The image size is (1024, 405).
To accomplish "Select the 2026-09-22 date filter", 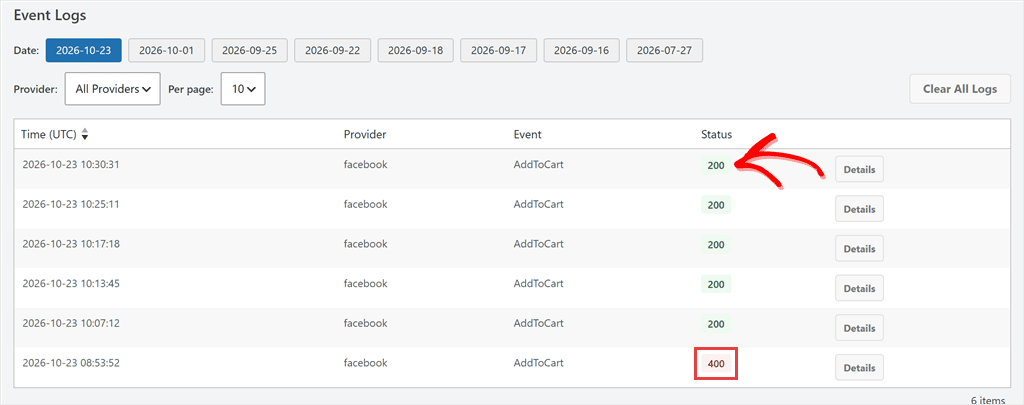I will click(332, 50).
